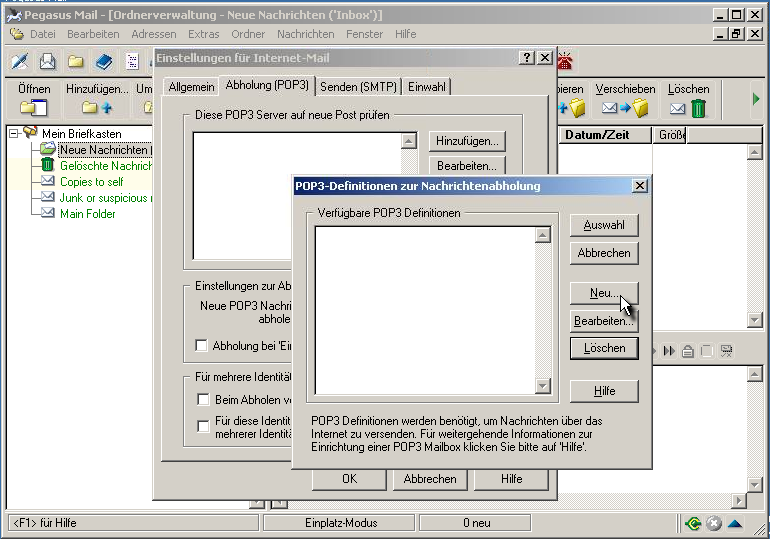This screenshot has width=770, height=539.
Task: Select Neue Nachrichten folder in tree
Action: (x=105, y=149)
